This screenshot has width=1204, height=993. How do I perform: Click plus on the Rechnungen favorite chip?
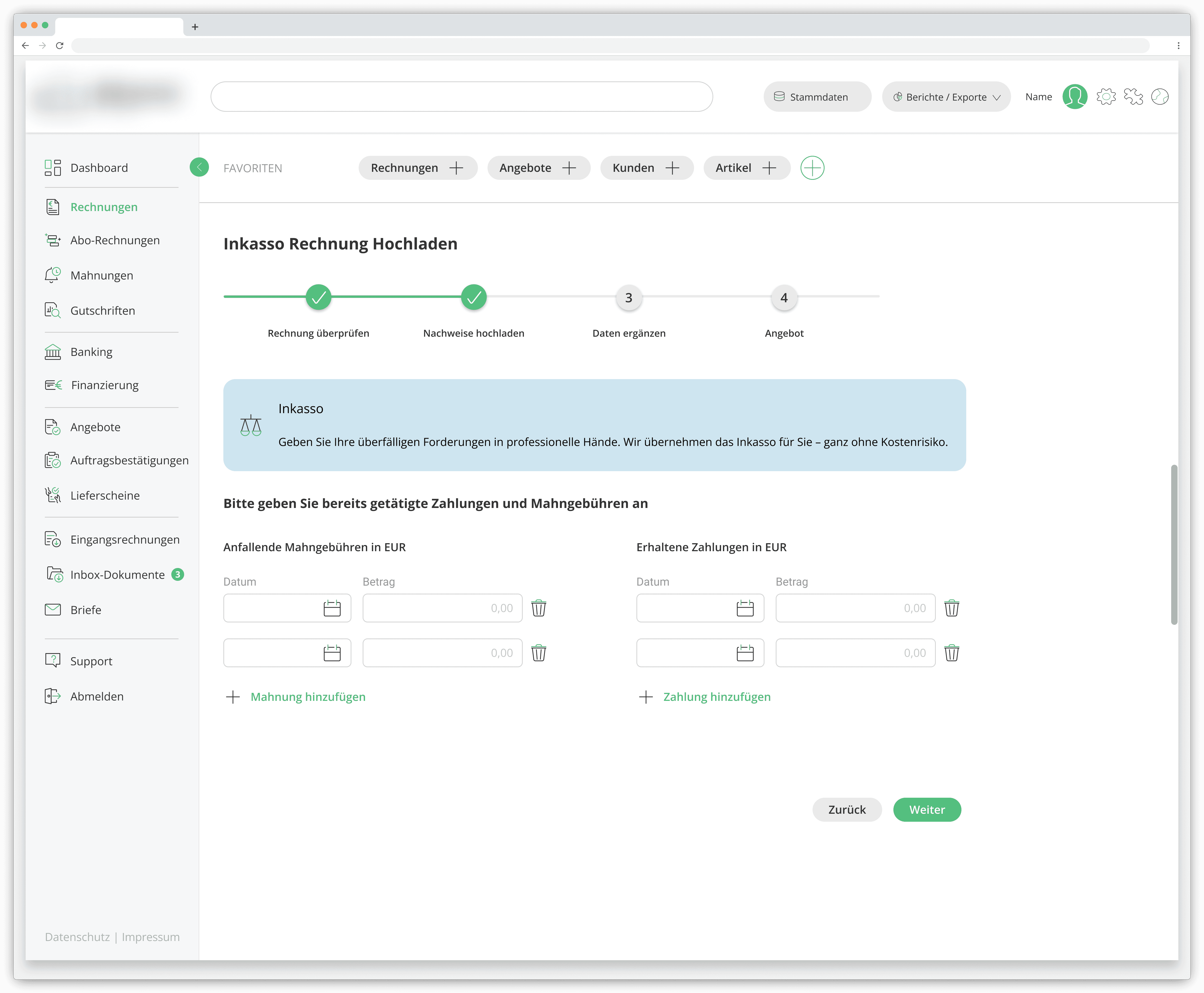[456, 168]
